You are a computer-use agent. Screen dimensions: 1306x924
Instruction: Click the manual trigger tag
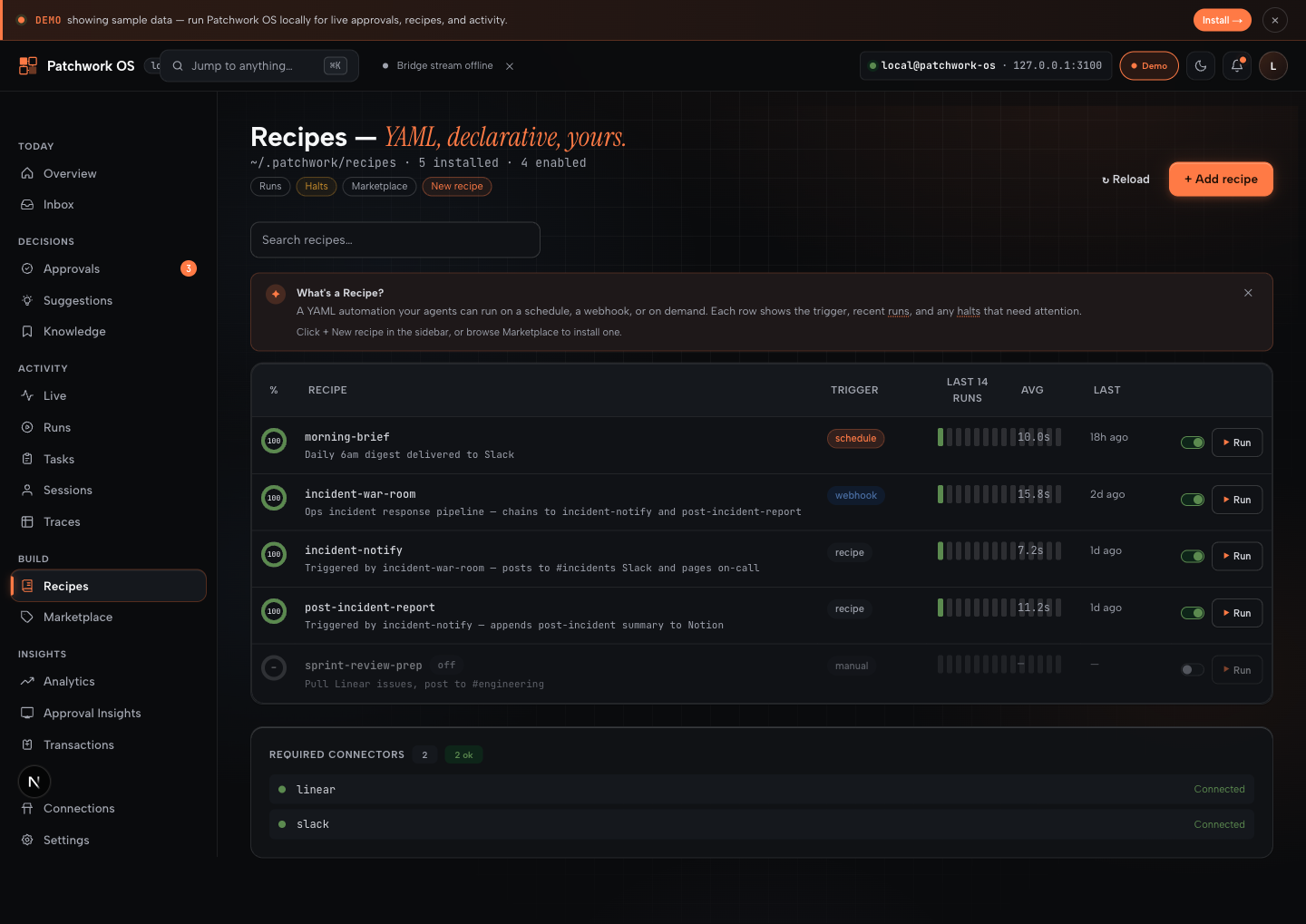pyautogui.click(x=852, y=666)
